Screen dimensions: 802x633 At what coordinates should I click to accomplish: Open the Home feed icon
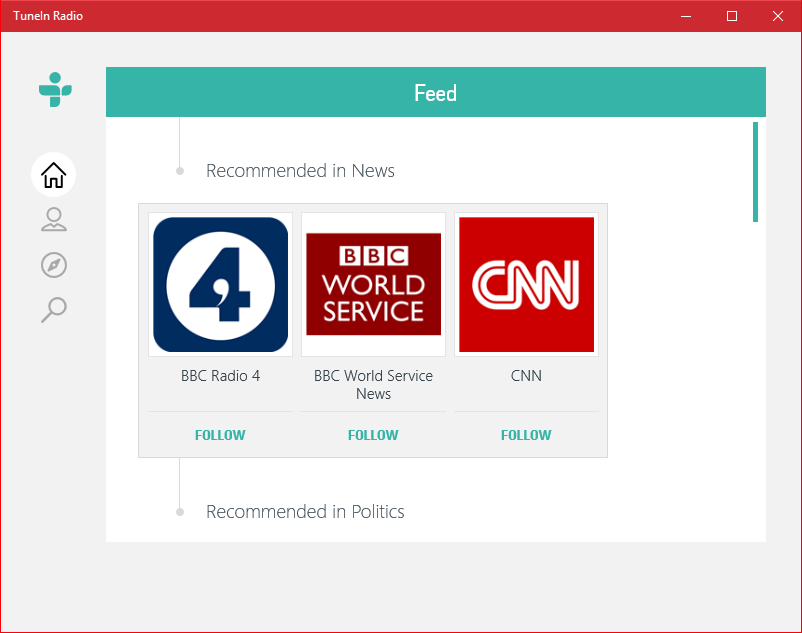click(54, 175)
